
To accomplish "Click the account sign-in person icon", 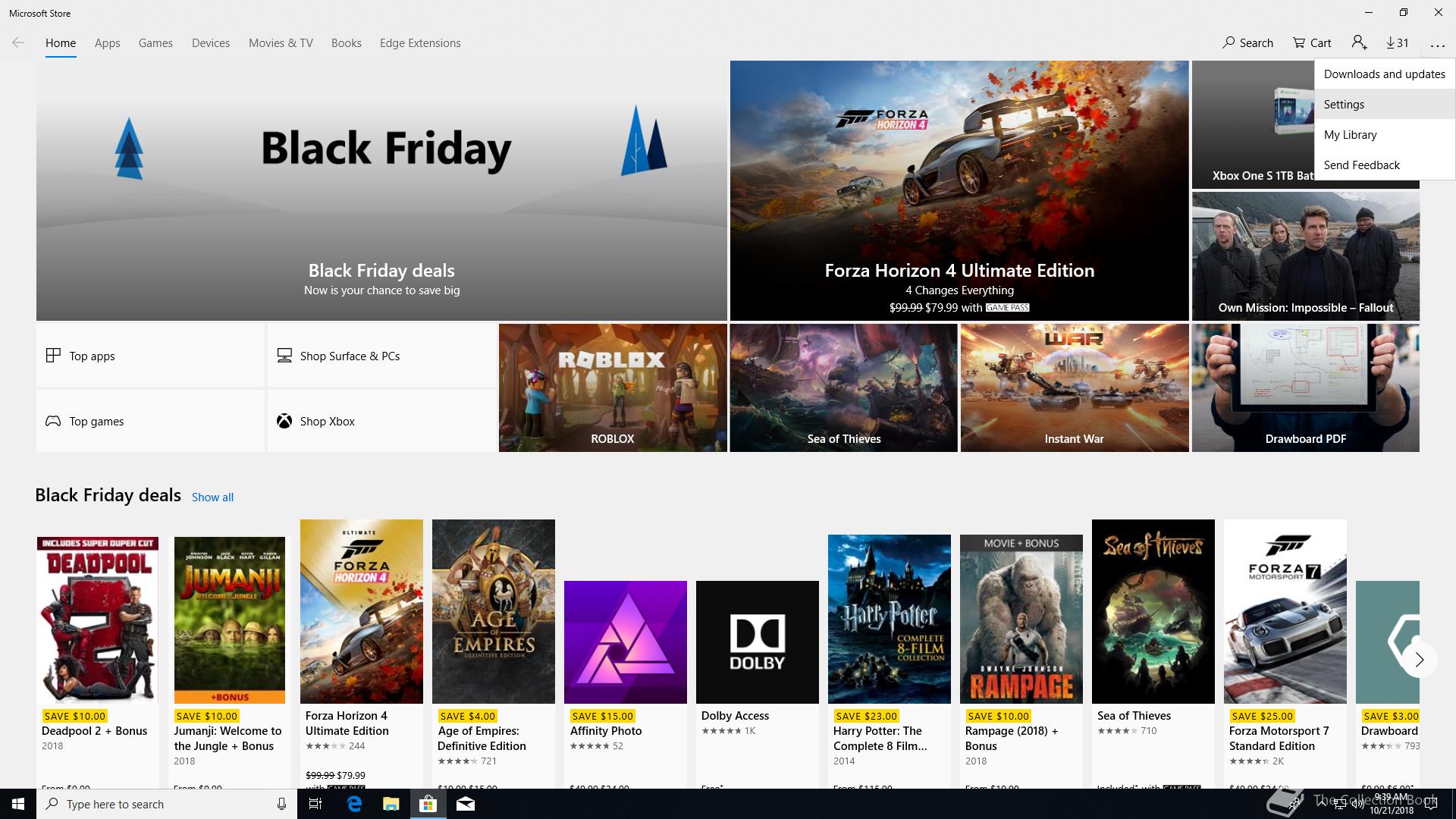I will pyautogui.click(x=1359, y=42).
